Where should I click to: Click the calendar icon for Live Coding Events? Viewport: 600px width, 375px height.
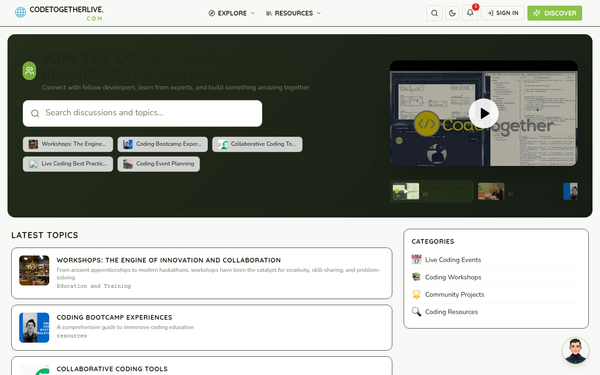point(416,259)
